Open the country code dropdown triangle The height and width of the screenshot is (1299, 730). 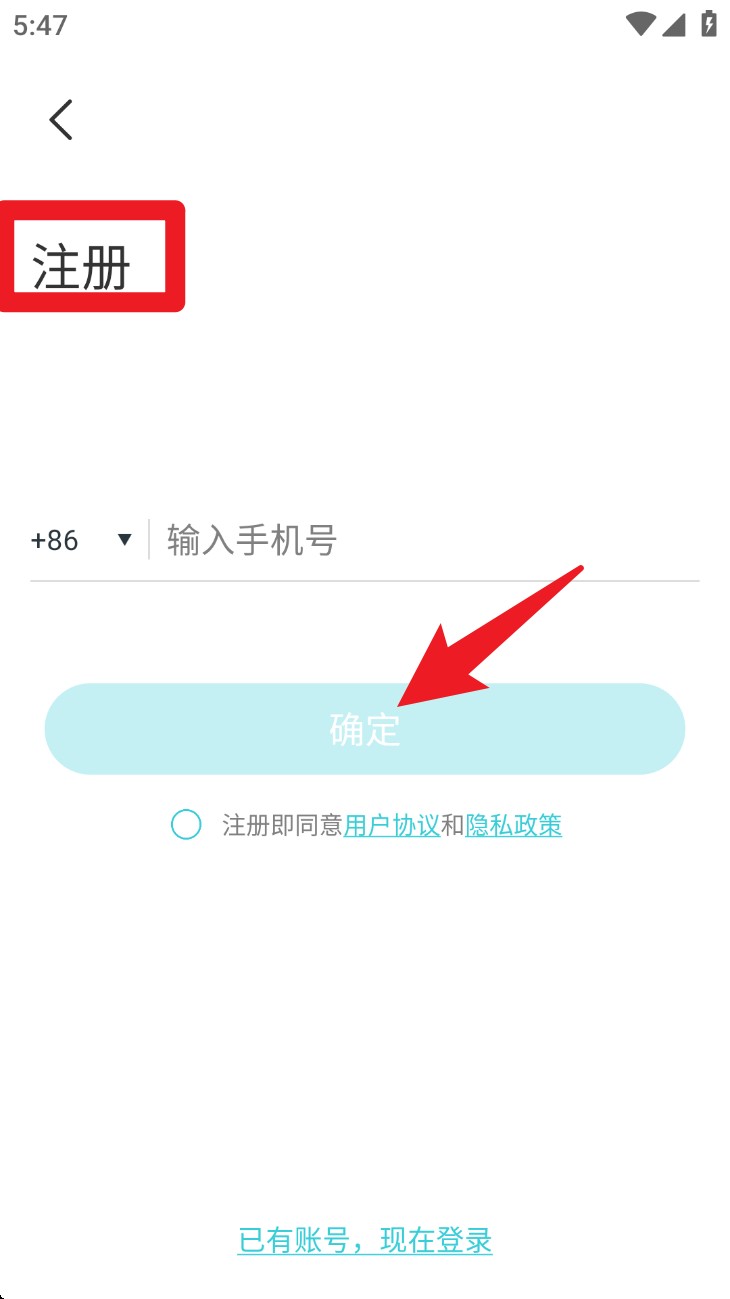[125, 540]
